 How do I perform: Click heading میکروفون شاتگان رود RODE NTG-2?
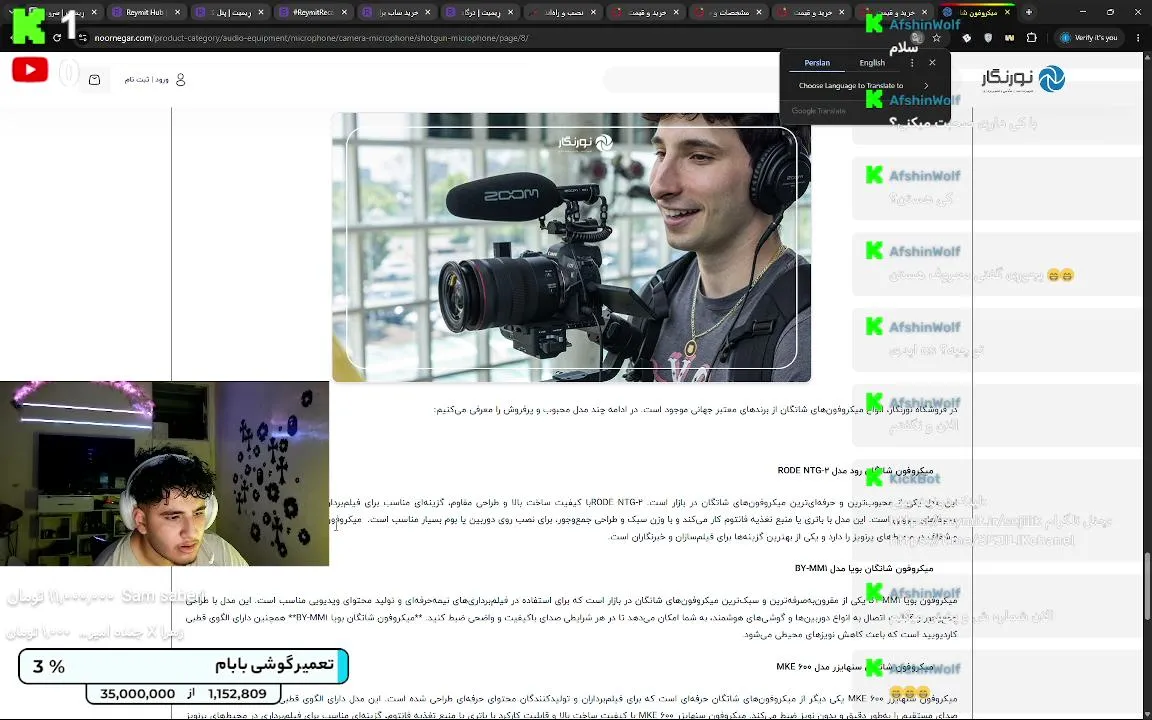(x=855, y=470)
